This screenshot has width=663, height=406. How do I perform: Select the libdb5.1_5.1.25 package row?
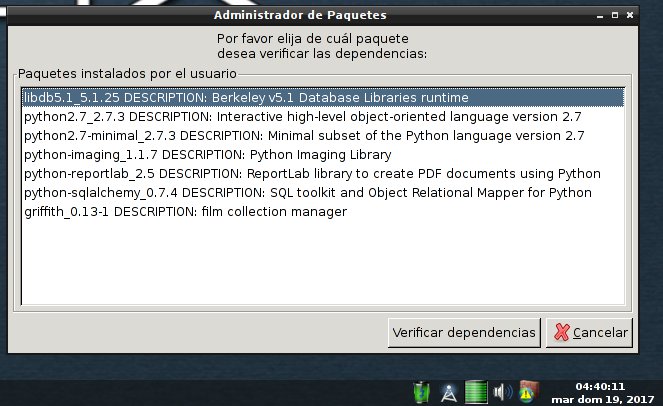(x=323, y=98)
